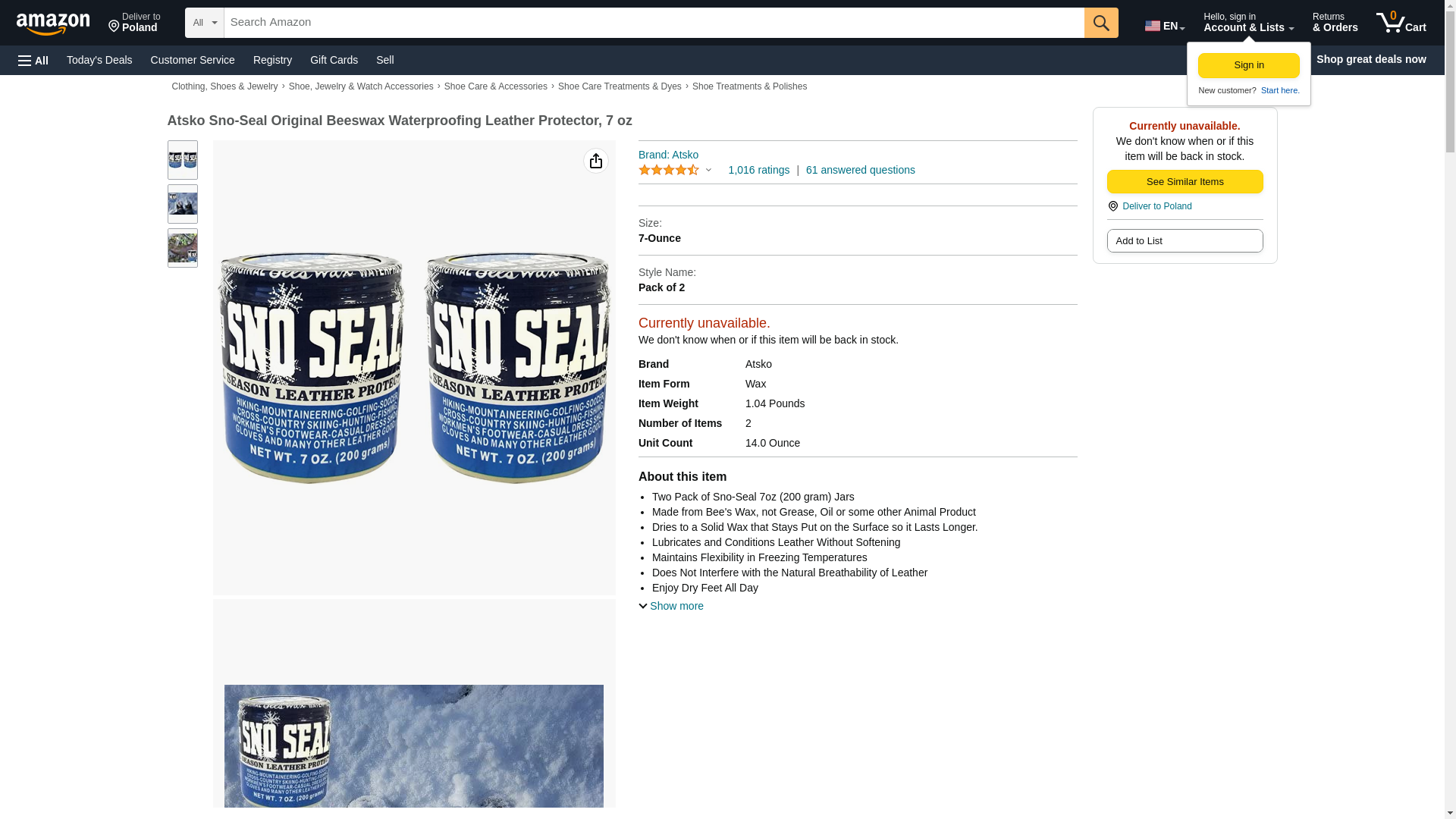This screenshot has width=1456, height=819.
Task: Open 61 answered questions link
Action: pyautogui.click(x=860, y=170)
